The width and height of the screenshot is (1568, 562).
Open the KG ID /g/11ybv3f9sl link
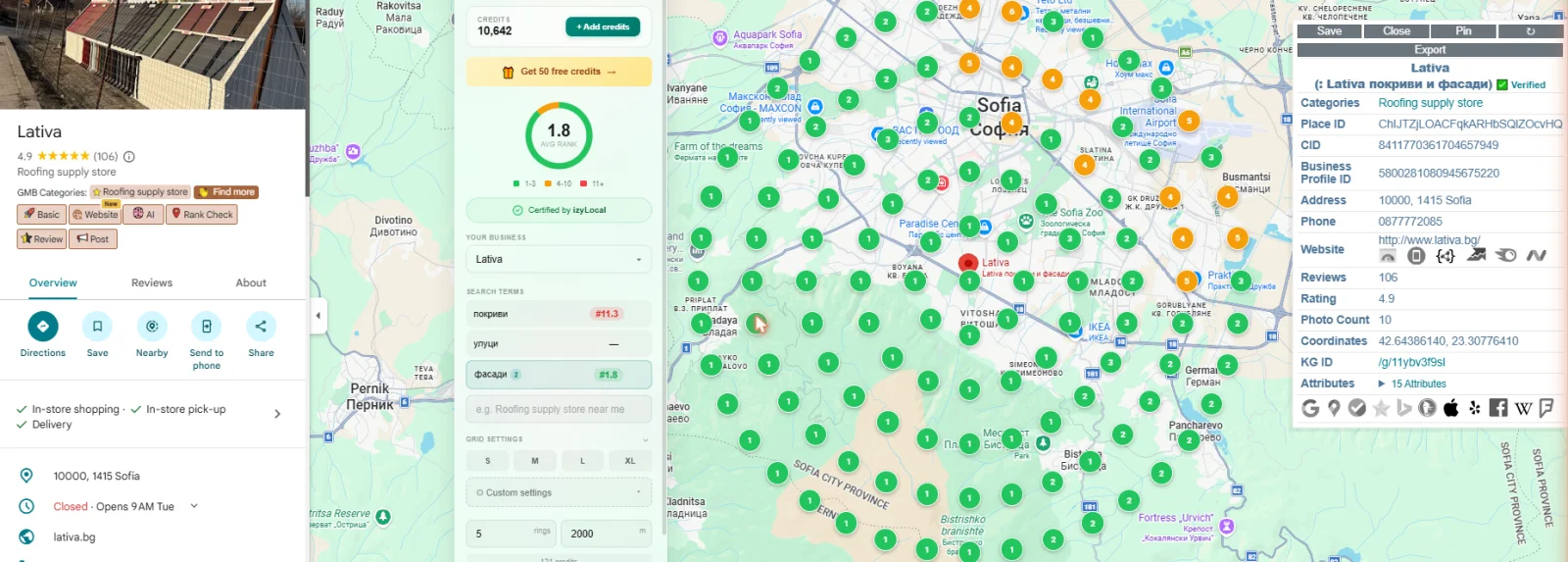1412,362
